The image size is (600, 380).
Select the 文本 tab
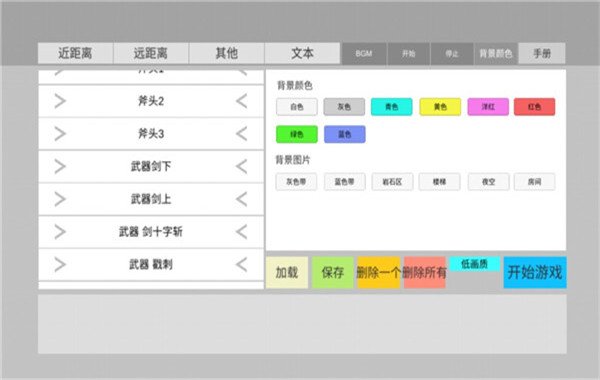click(x=302, y=53)
